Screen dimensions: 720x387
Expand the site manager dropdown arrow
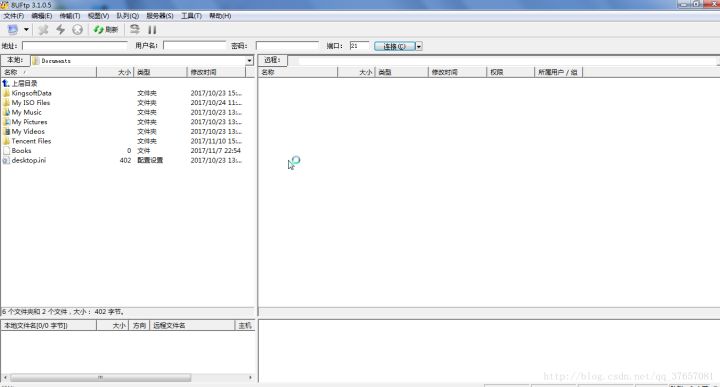tap(26, 30)
